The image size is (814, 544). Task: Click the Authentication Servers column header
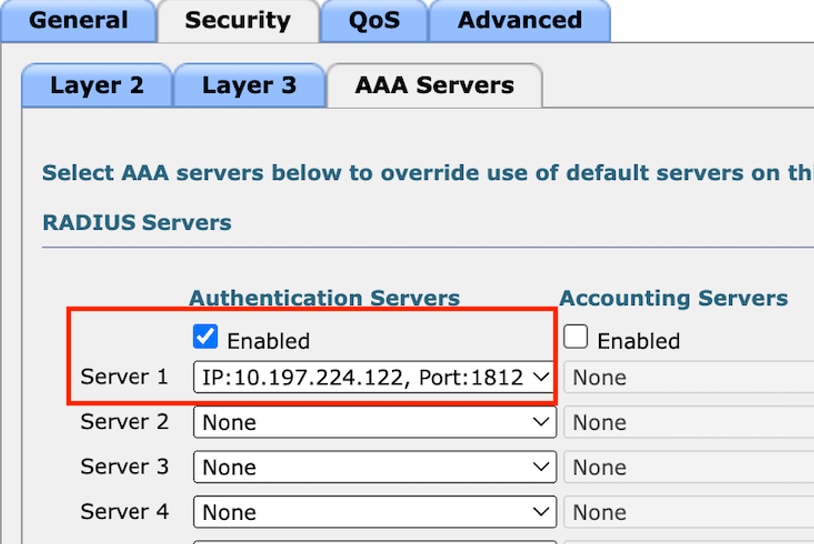pyautogui.click(x=324, y=298)
